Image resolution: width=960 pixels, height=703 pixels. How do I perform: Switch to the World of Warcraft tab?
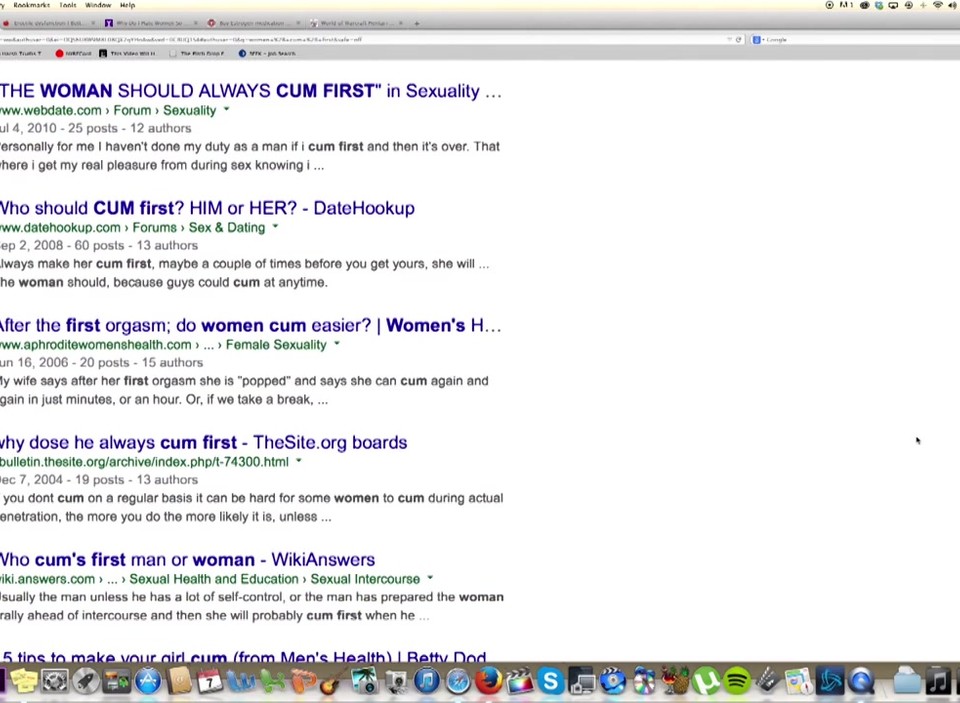tap(356, 23)
